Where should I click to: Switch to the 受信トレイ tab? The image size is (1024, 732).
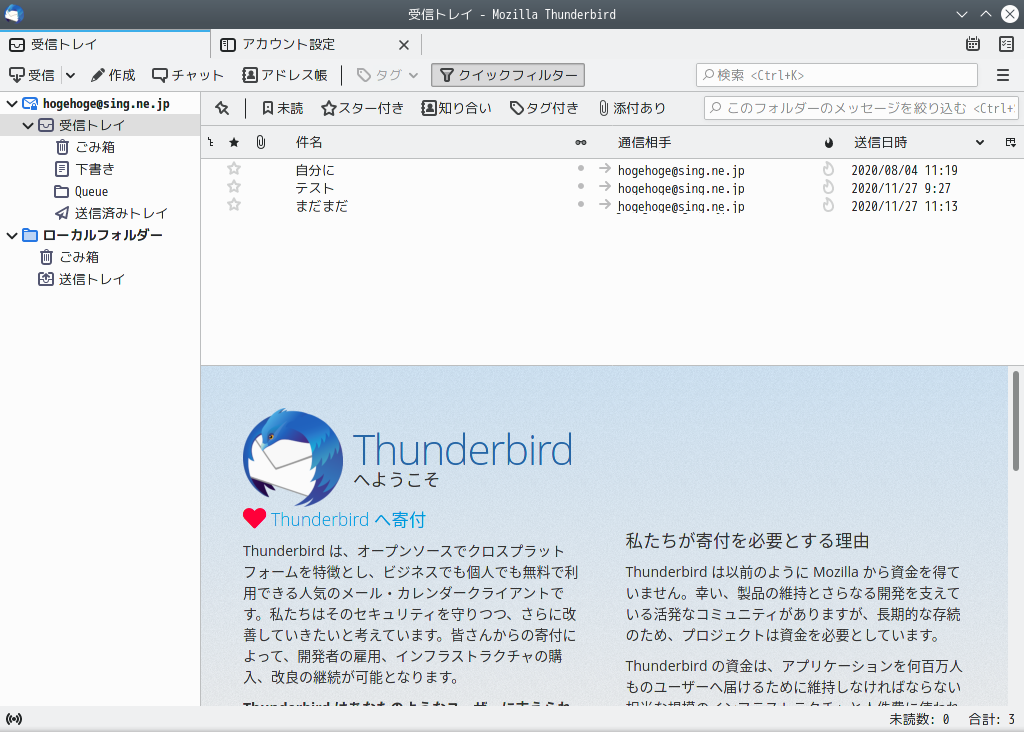click(105, 44)
